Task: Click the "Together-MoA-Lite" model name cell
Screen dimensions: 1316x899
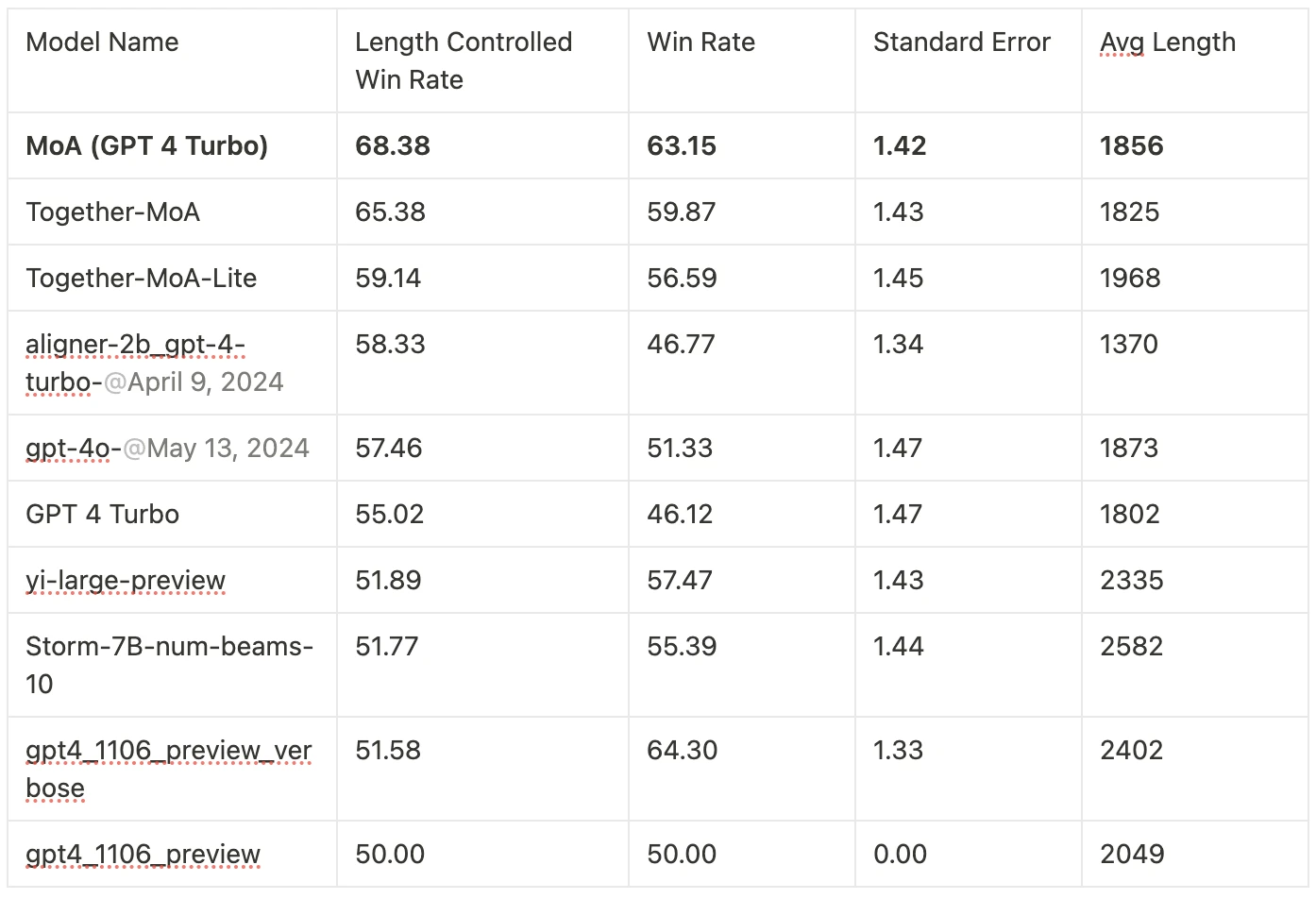Action: [x=142, y=279]
